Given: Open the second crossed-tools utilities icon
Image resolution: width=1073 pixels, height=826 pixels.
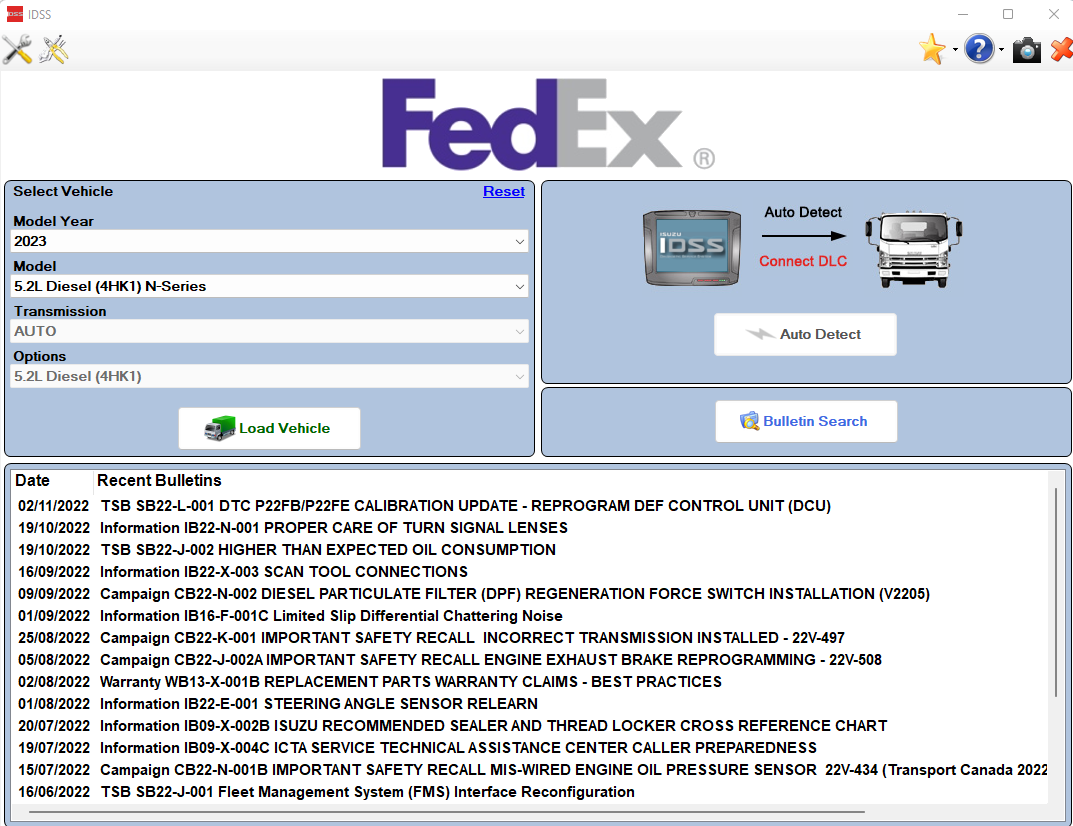Looking at the screenshot, I should click(x=53, y=49).
